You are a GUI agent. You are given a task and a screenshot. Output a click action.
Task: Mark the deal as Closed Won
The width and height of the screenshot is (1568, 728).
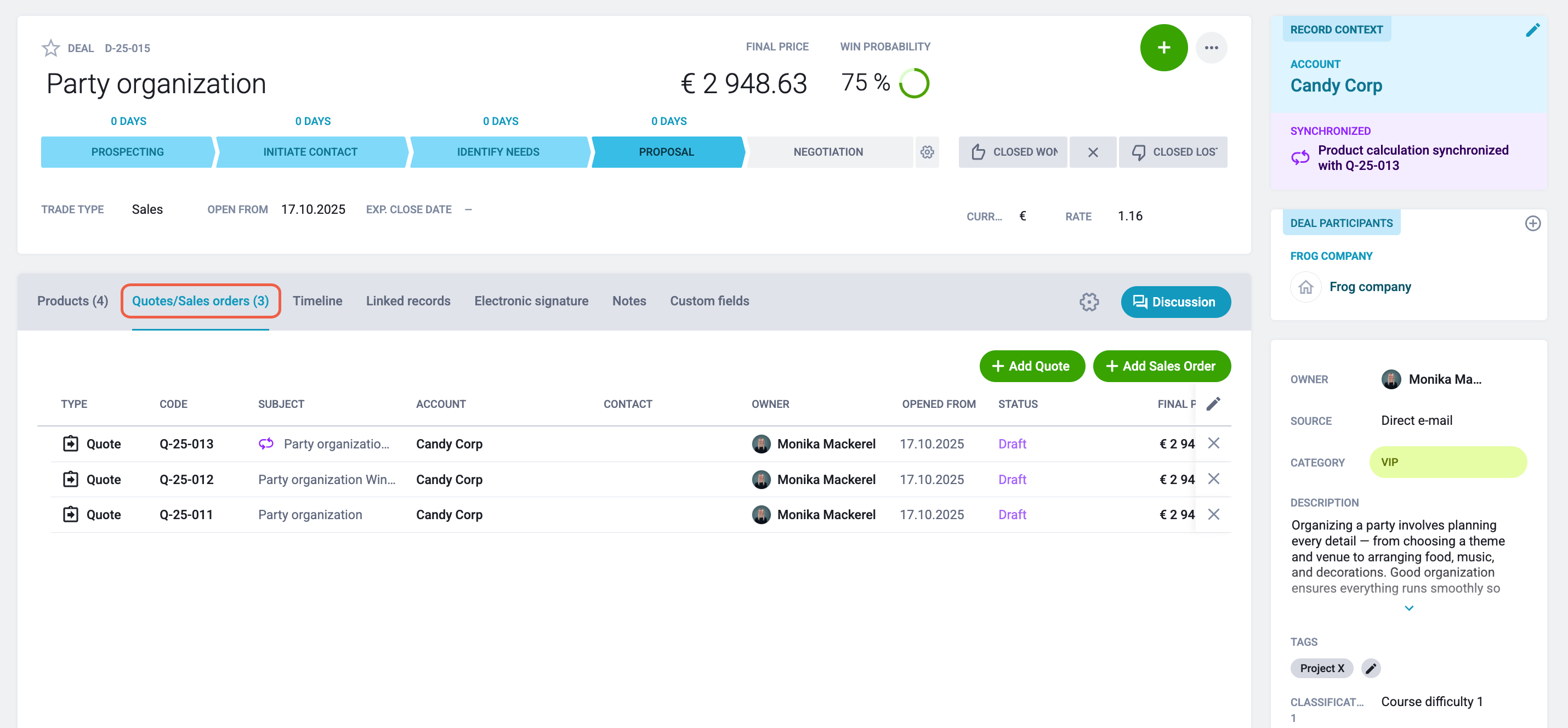(x=1013, y=151)
